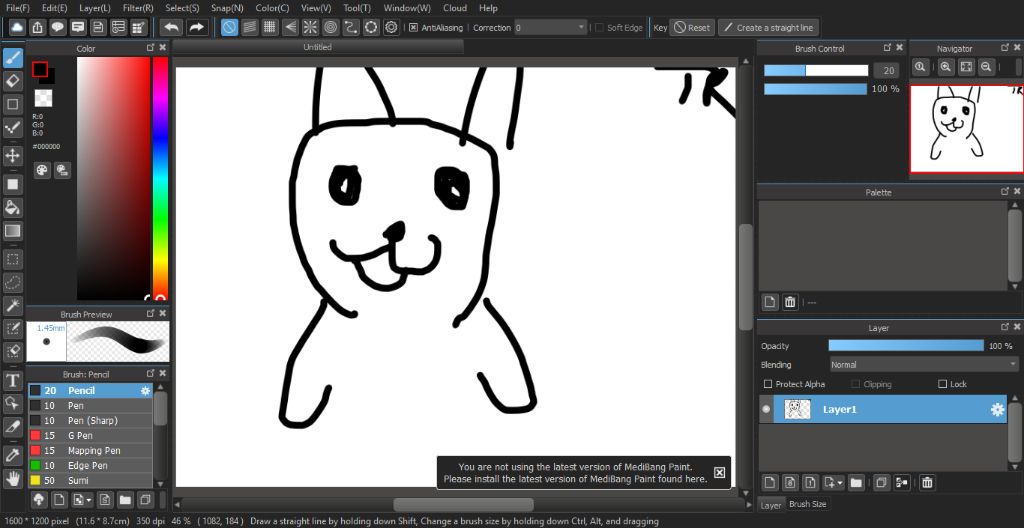
Task: Turn snap off using the circle-slash icon
Action: (229, 27)
